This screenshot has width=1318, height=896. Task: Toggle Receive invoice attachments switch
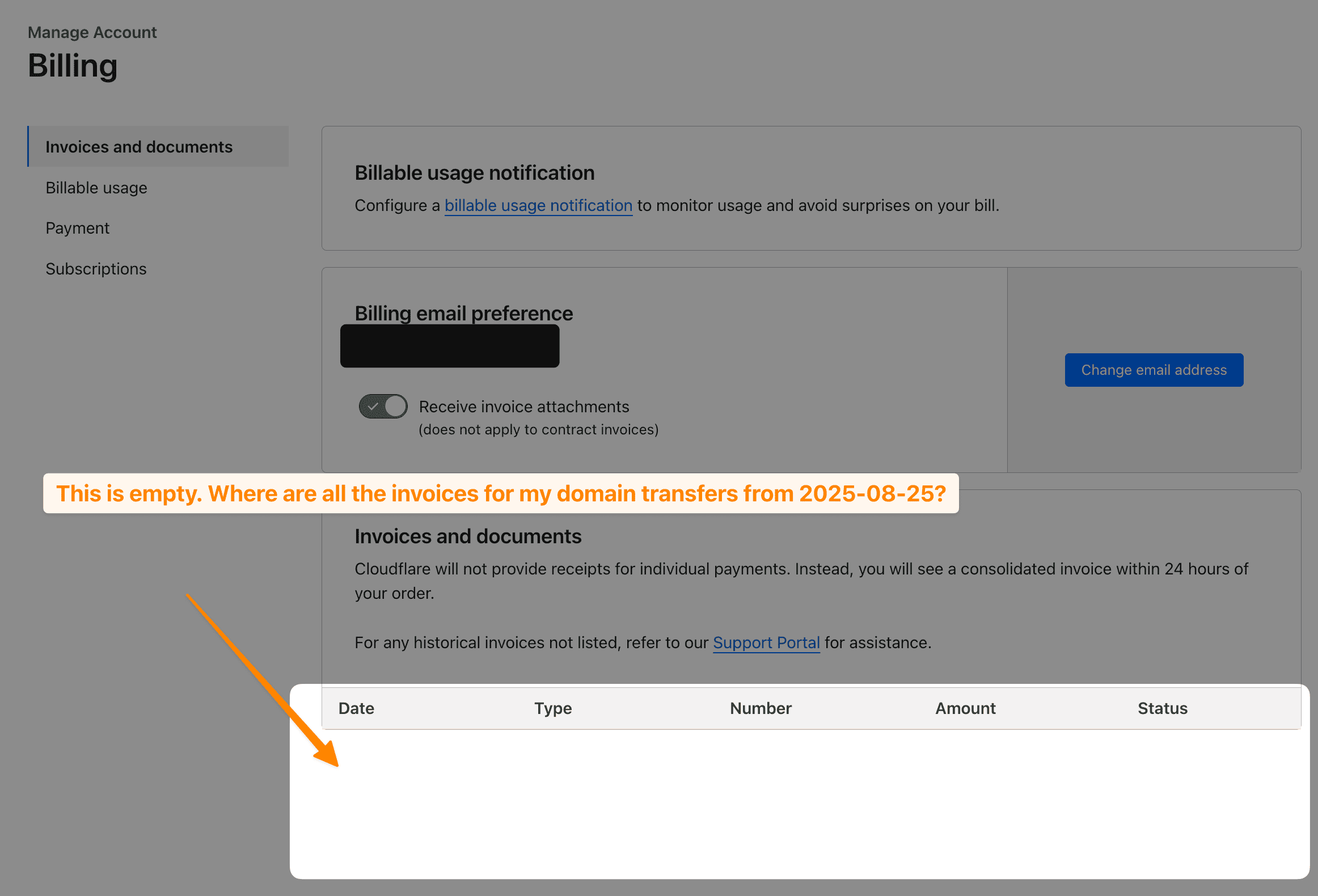point(383,407)
